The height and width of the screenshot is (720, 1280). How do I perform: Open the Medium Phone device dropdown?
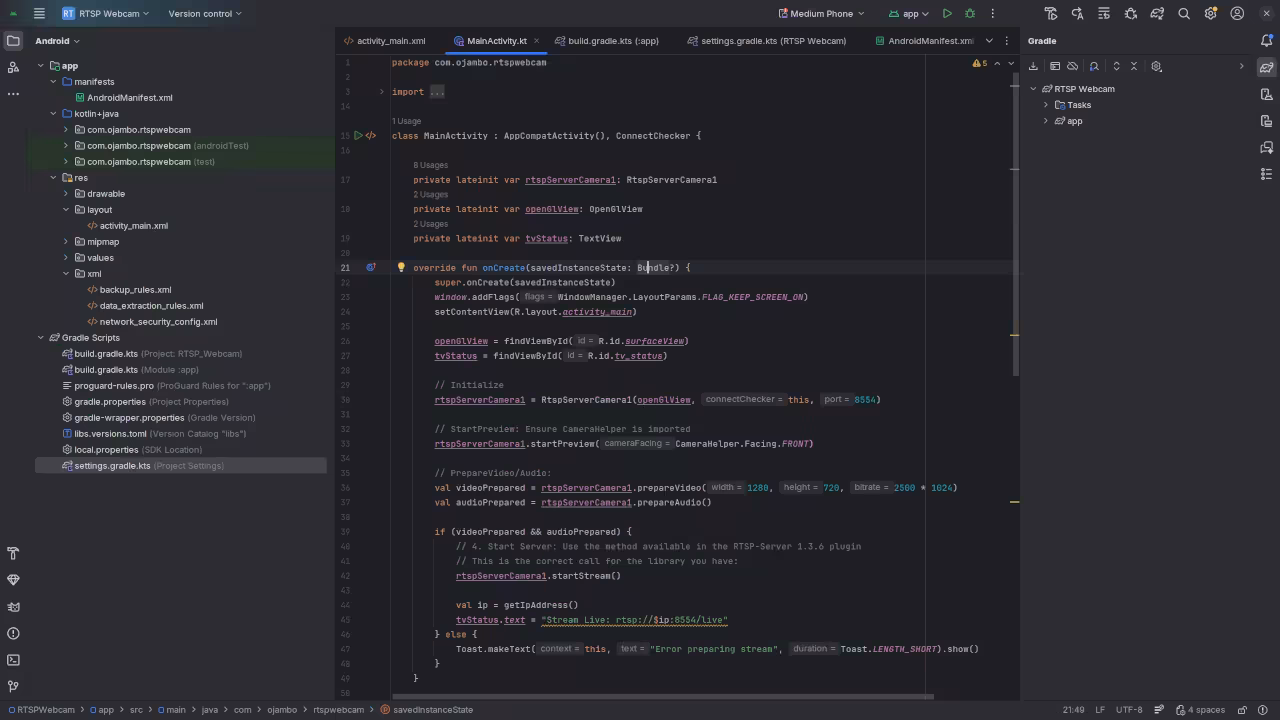(822, 14)
